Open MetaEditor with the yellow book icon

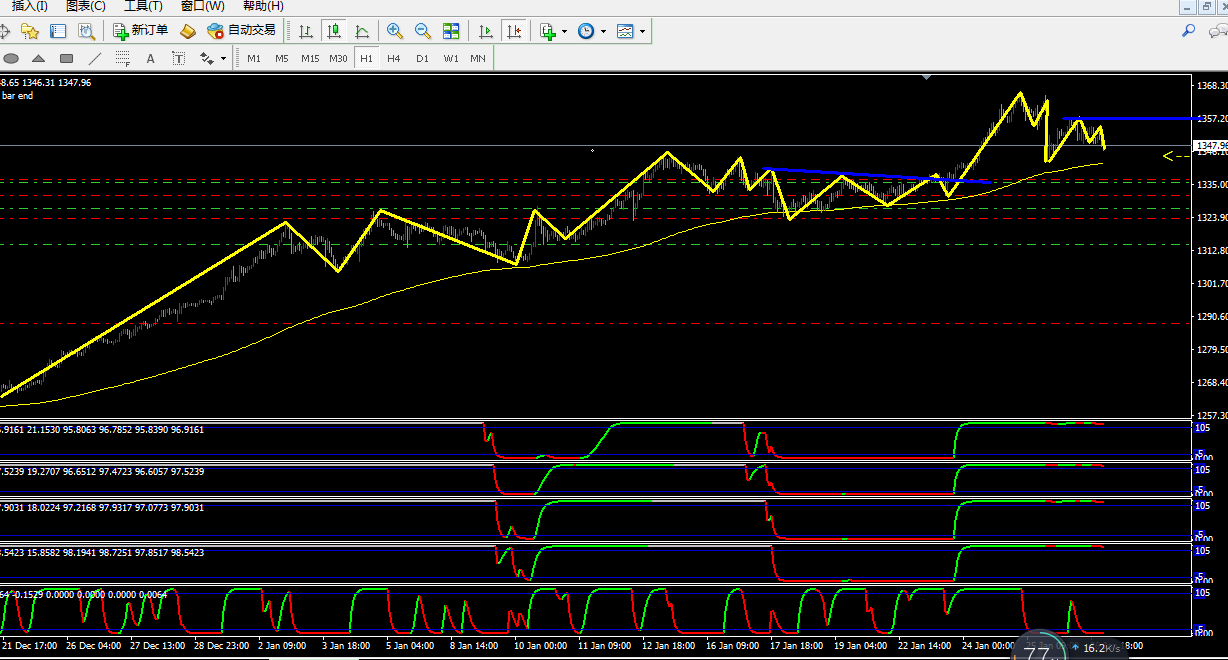188,31
